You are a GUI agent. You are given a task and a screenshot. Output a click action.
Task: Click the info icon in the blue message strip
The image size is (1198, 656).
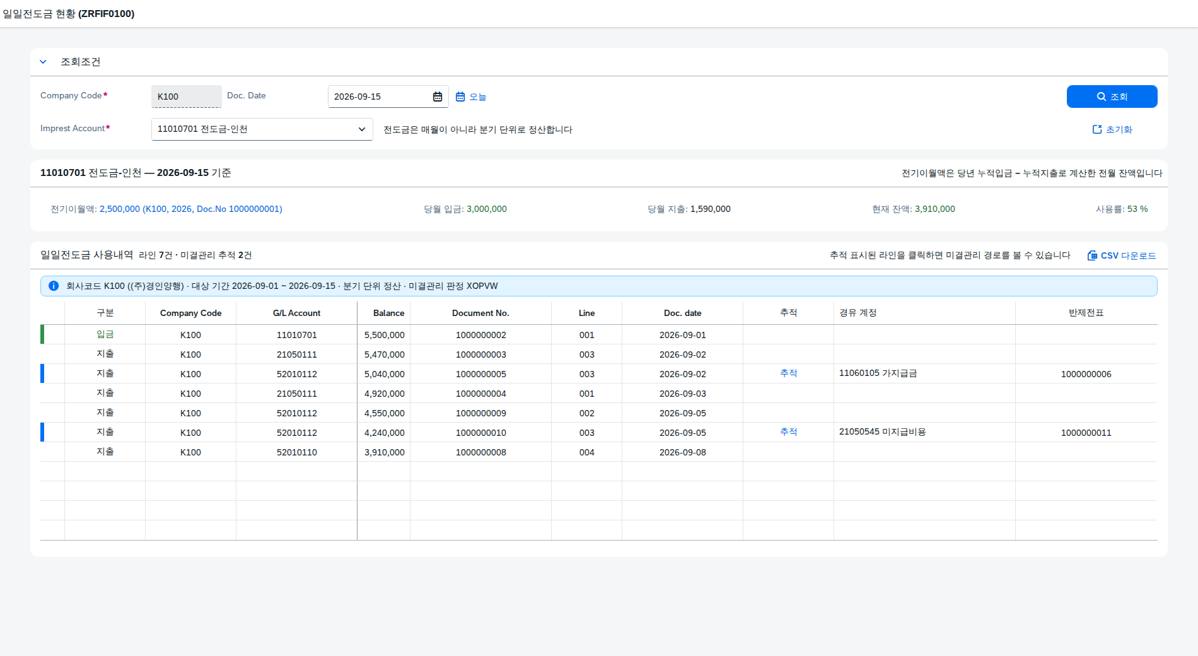53,286
